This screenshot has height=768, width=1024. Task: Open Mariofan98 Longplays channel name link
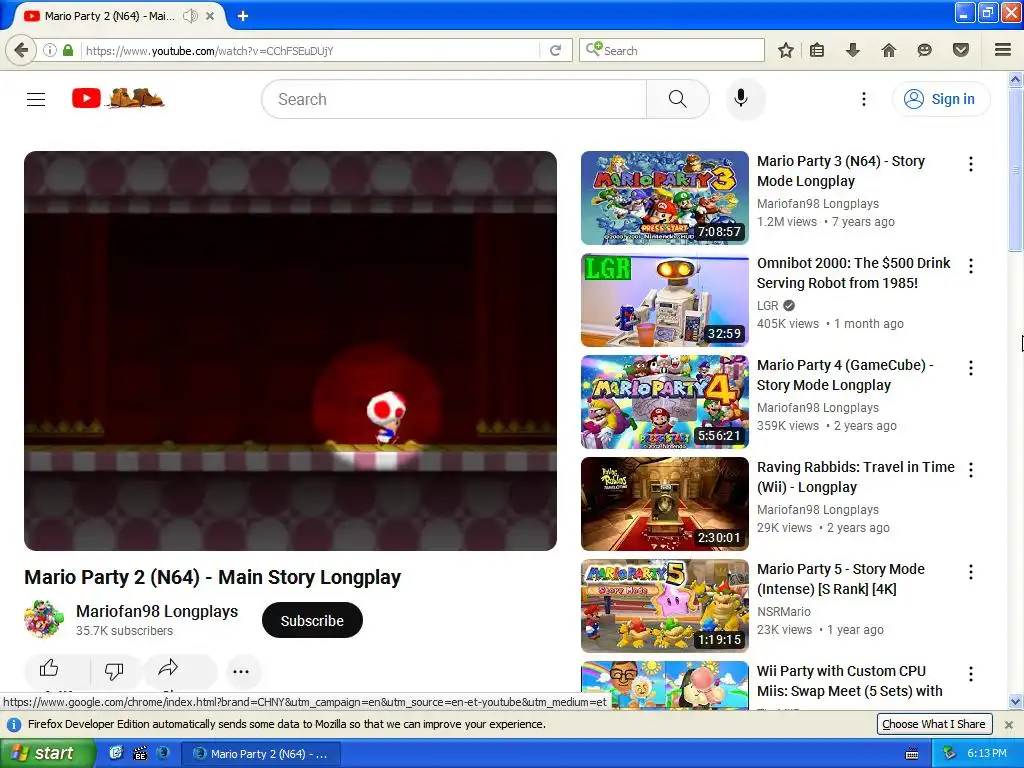[x=157, y=611]
